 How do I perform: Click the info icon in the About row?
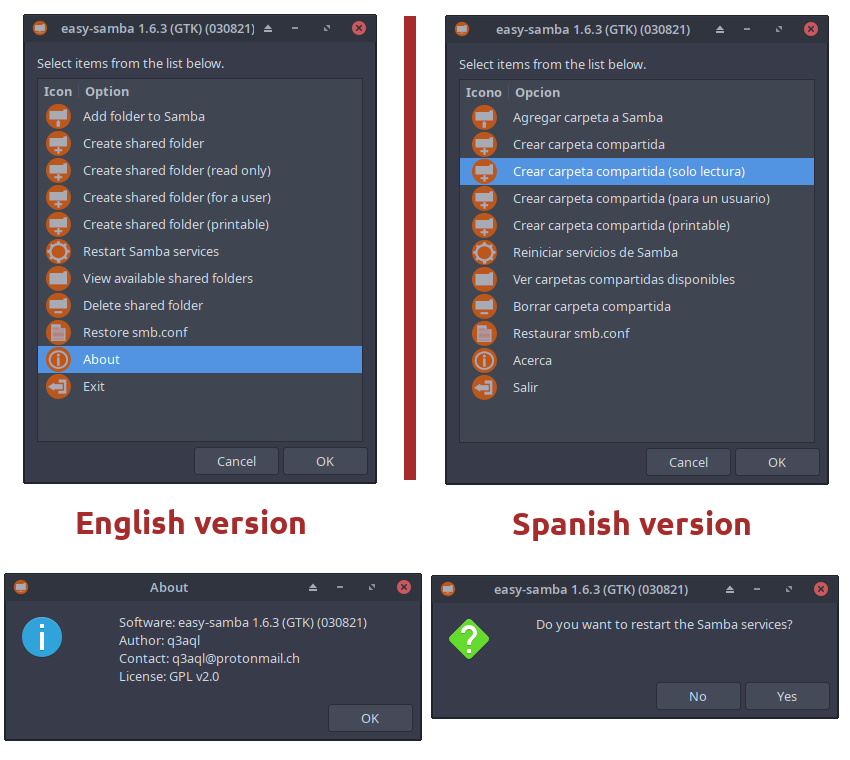coord(58,359)
